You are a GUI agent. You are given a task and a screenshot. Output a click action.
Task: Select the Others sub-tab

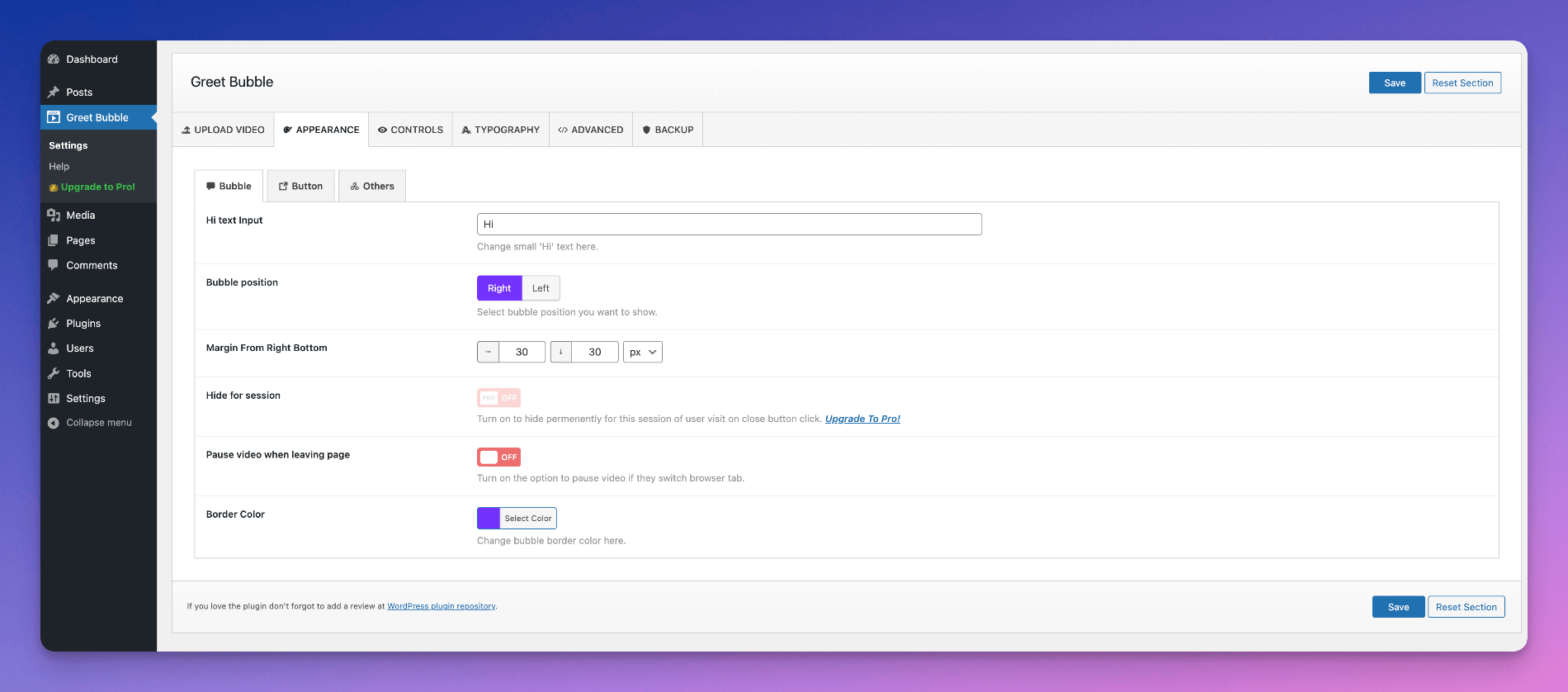[372, 186]
